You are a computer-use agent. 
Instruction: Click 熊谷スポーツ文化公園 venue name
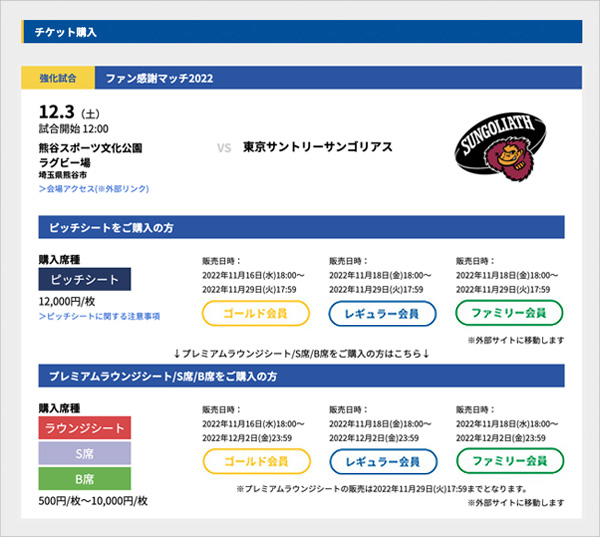pos(90,148)
